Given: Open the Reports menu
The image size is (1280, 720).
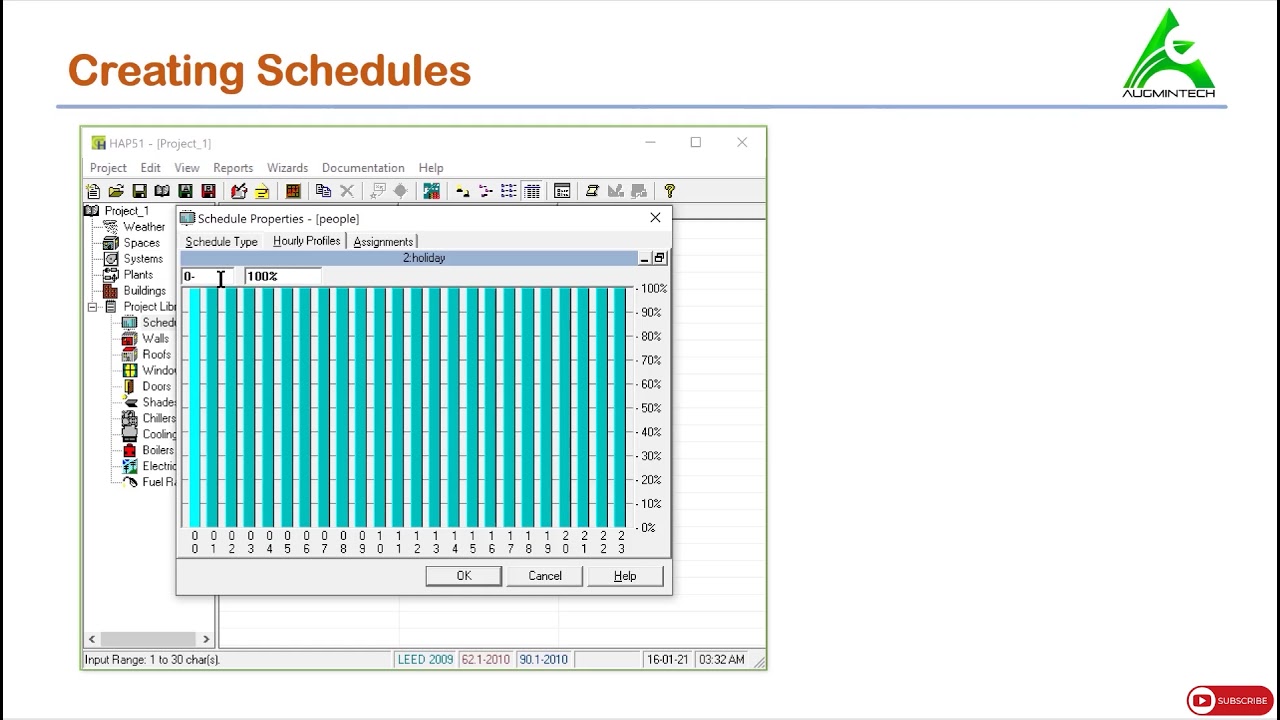Looking at the screenshot, I should [x=233, y=168].
